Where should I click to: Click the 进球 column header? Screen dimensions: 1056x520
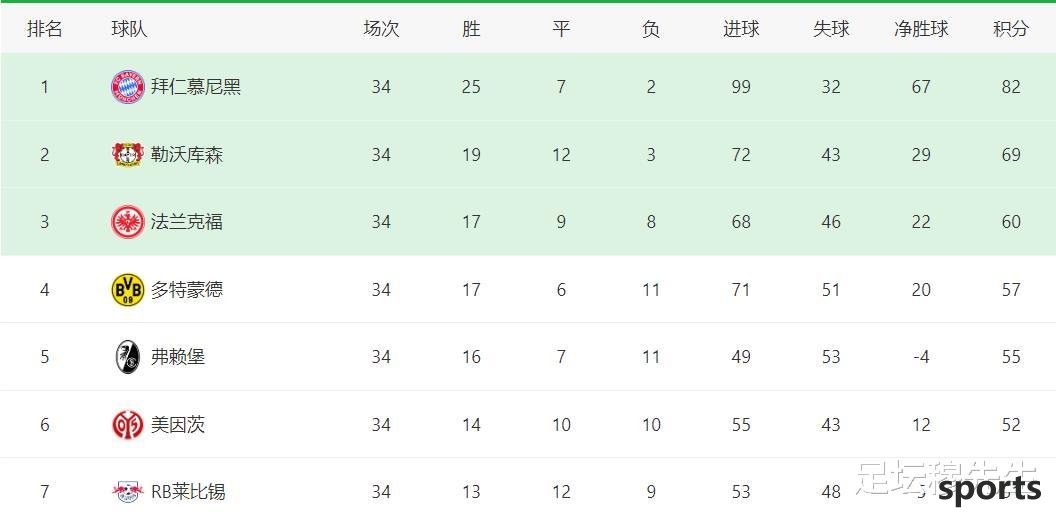[x=741, y=29]
